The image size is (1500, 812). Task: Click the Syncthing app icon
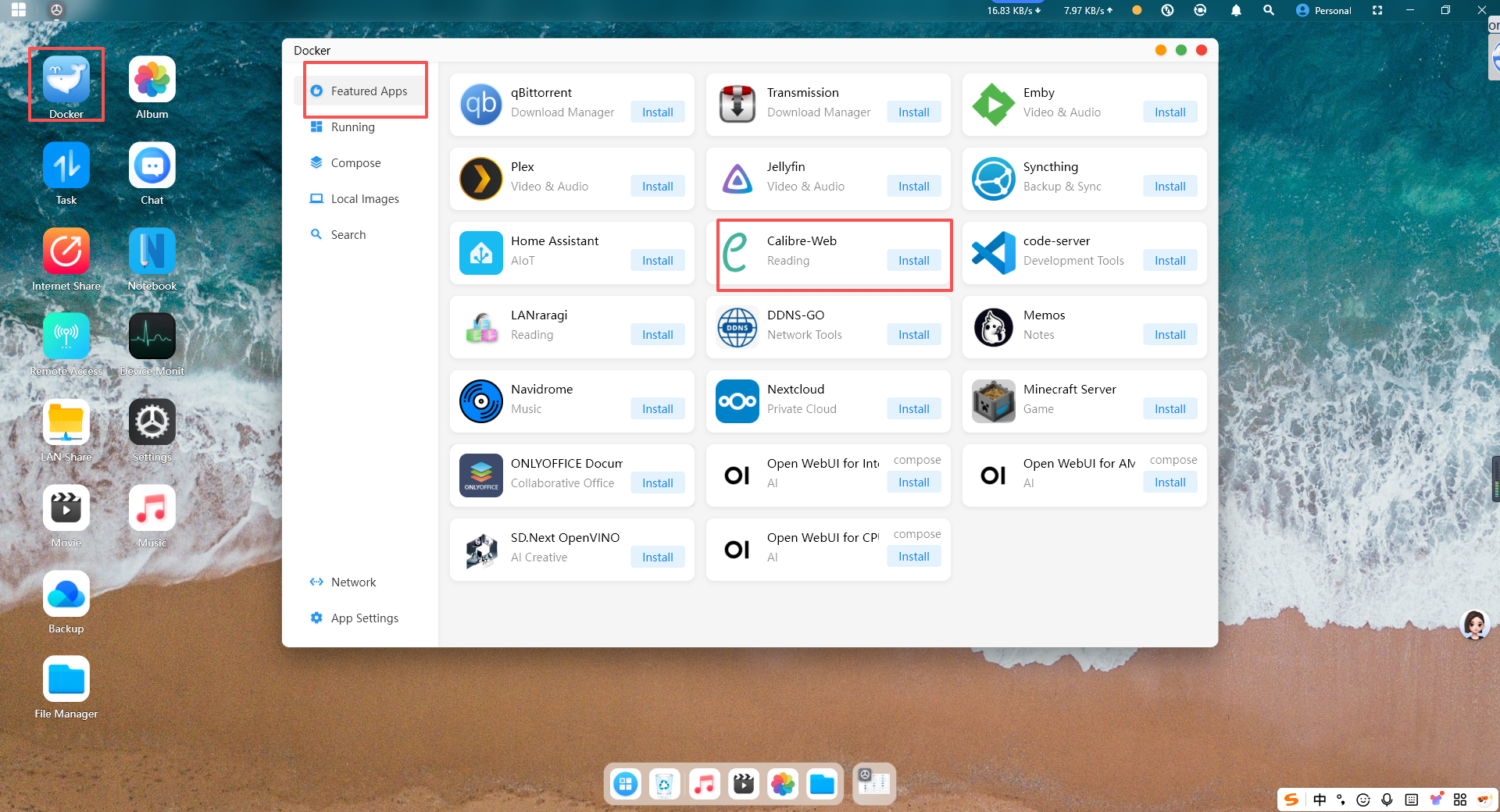(994, 179)
